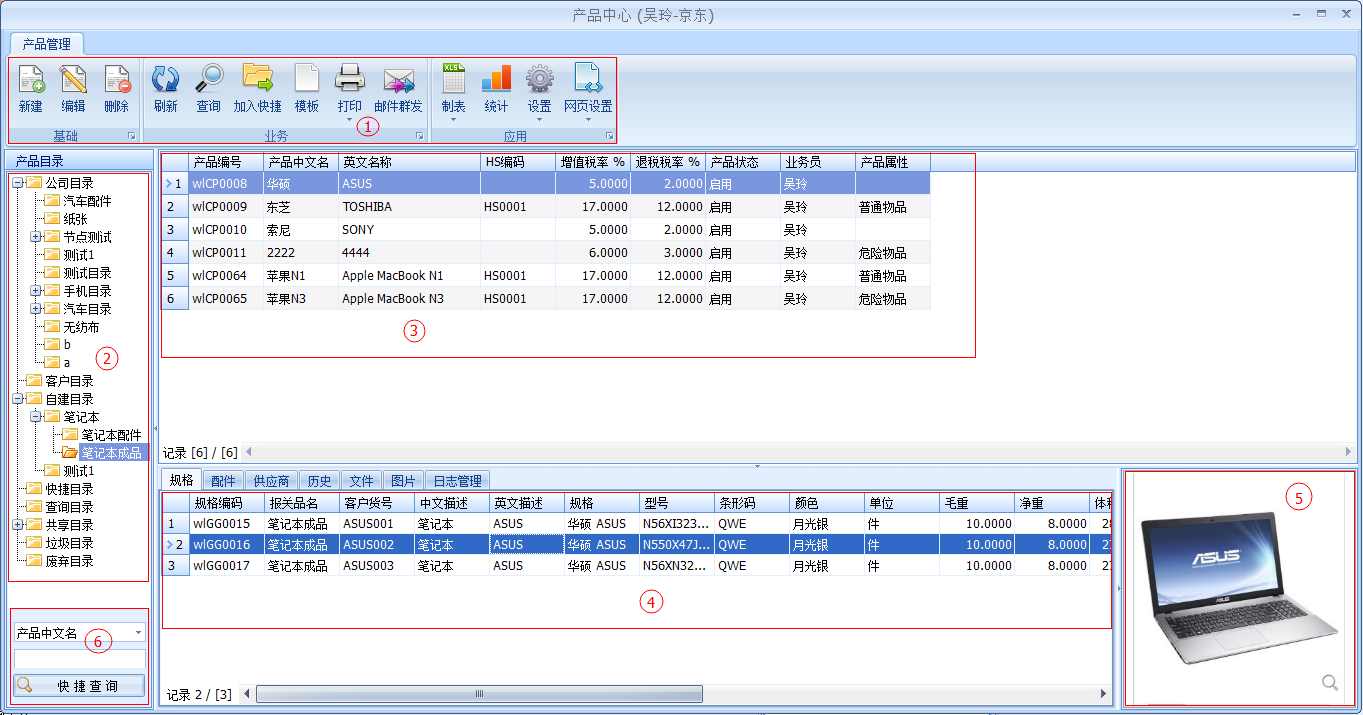This screenshot has height=715, width=1363.
Task: Open the 模板 (template) tool
Action: tap(307, 79)
